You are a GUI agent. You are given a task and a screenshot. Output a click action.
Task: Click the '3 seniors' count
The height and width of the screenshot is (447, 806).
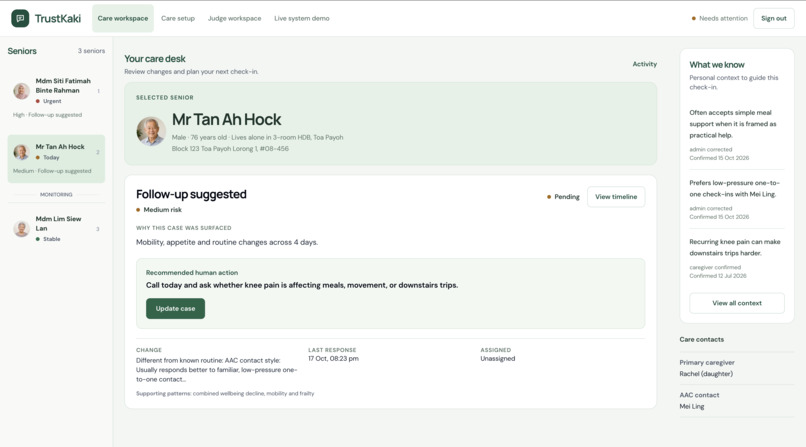click(91, 51)
